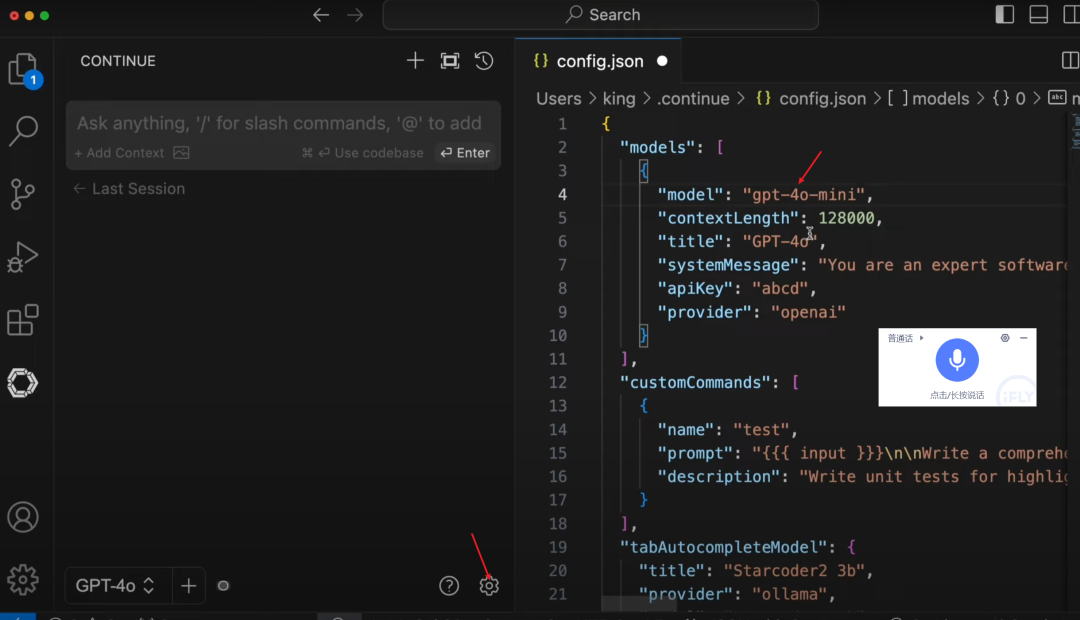Open the GPT-4o model selector
The image size is (1080, 620).
(116, 585)
